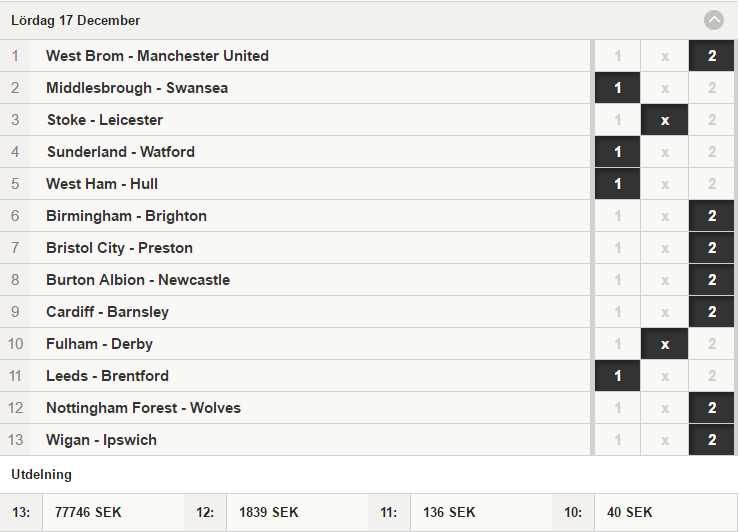Deselect outcome 2 for Wigan - Ipswich
This screenshot has width=739, height=532.
(712, 441)
